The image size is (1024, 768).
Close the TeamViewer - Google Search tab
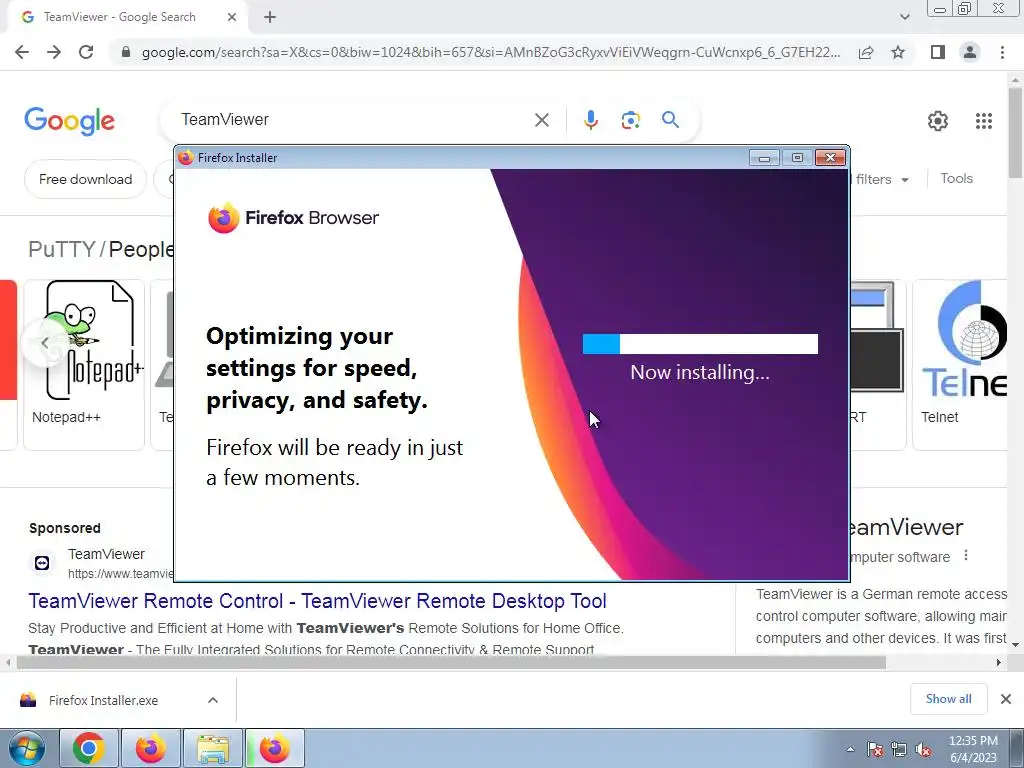tap(232, 18)
